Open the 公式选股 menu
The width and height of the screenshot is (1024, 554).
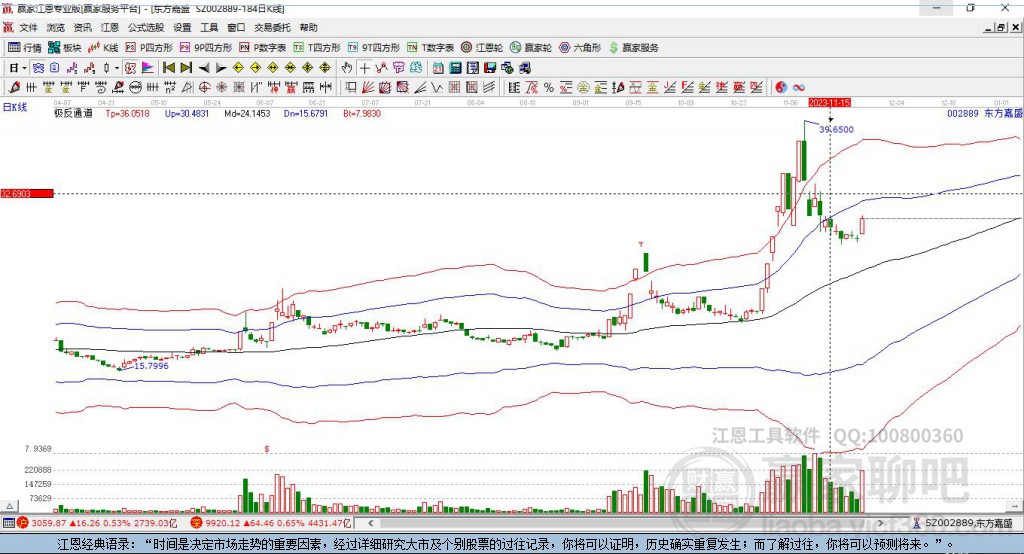146,27
